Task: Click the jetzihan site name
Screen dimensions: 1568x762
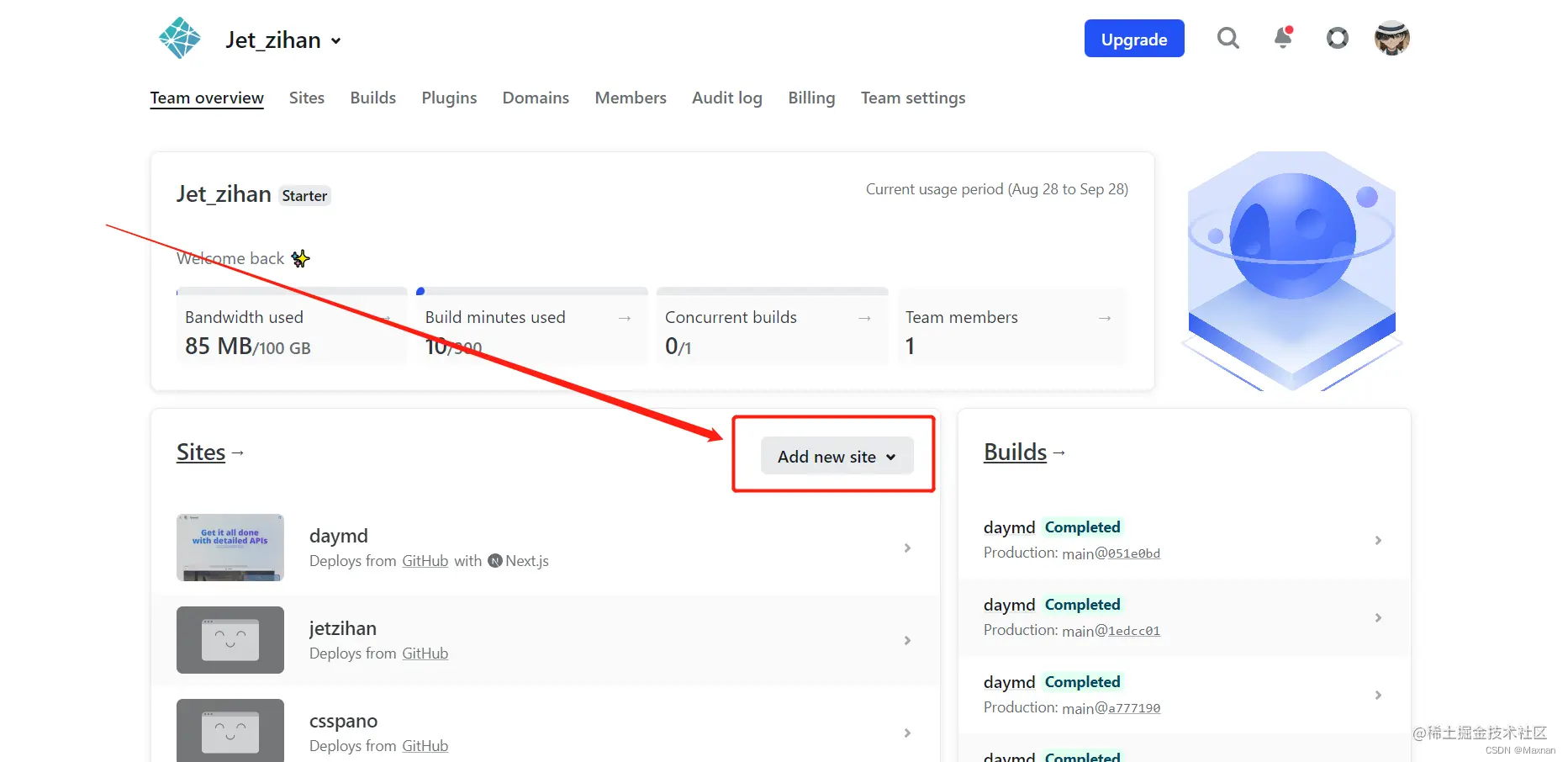Action: click(343, 628)
